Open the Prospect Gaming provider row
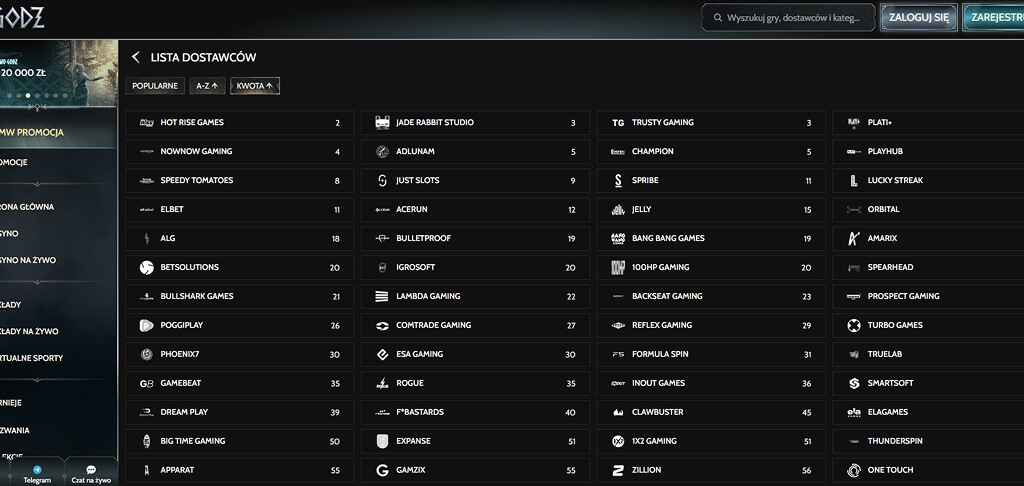The image size is (1024, 486). coord(929,296)
